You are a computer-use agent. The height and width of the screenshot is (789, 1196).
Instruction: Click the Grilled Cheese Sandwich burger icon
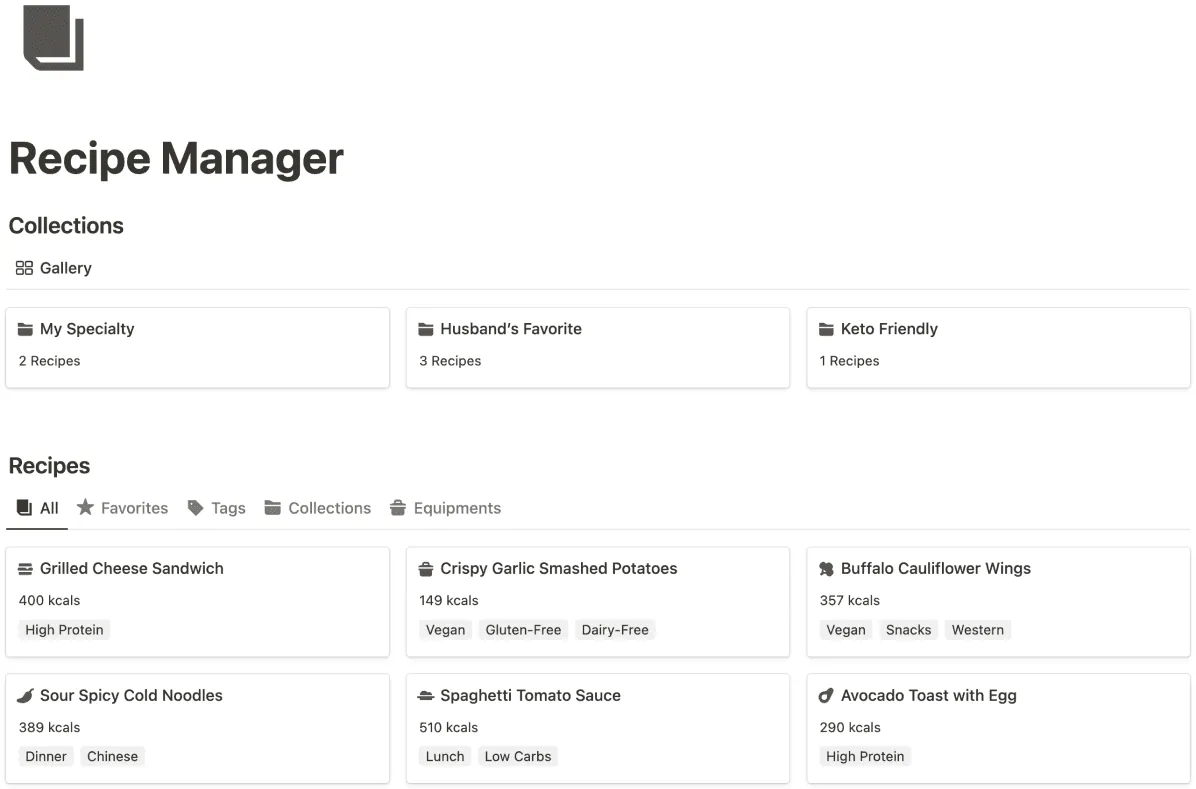click(x=25, y=568)
